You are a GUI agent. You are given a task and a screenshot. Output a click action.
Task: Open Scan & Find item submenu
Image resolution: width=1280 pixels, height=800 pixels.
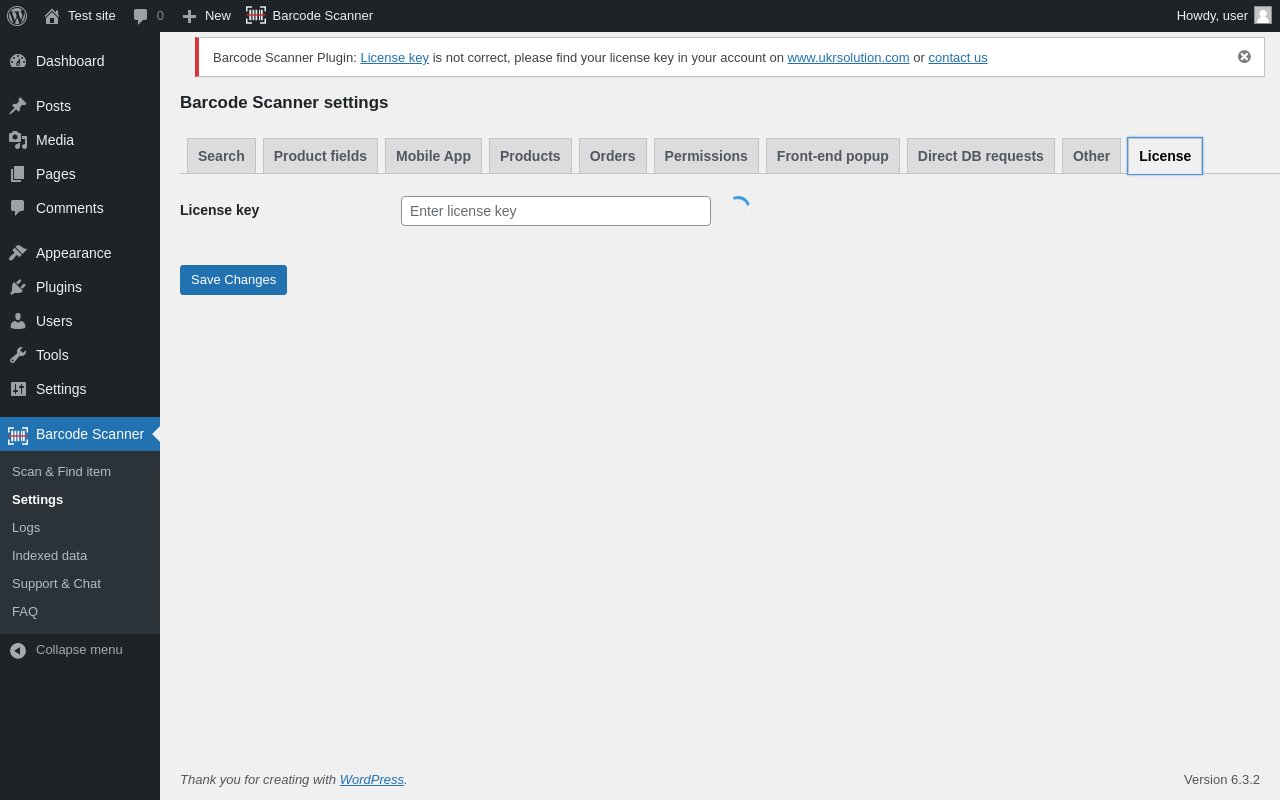point(61,472)
